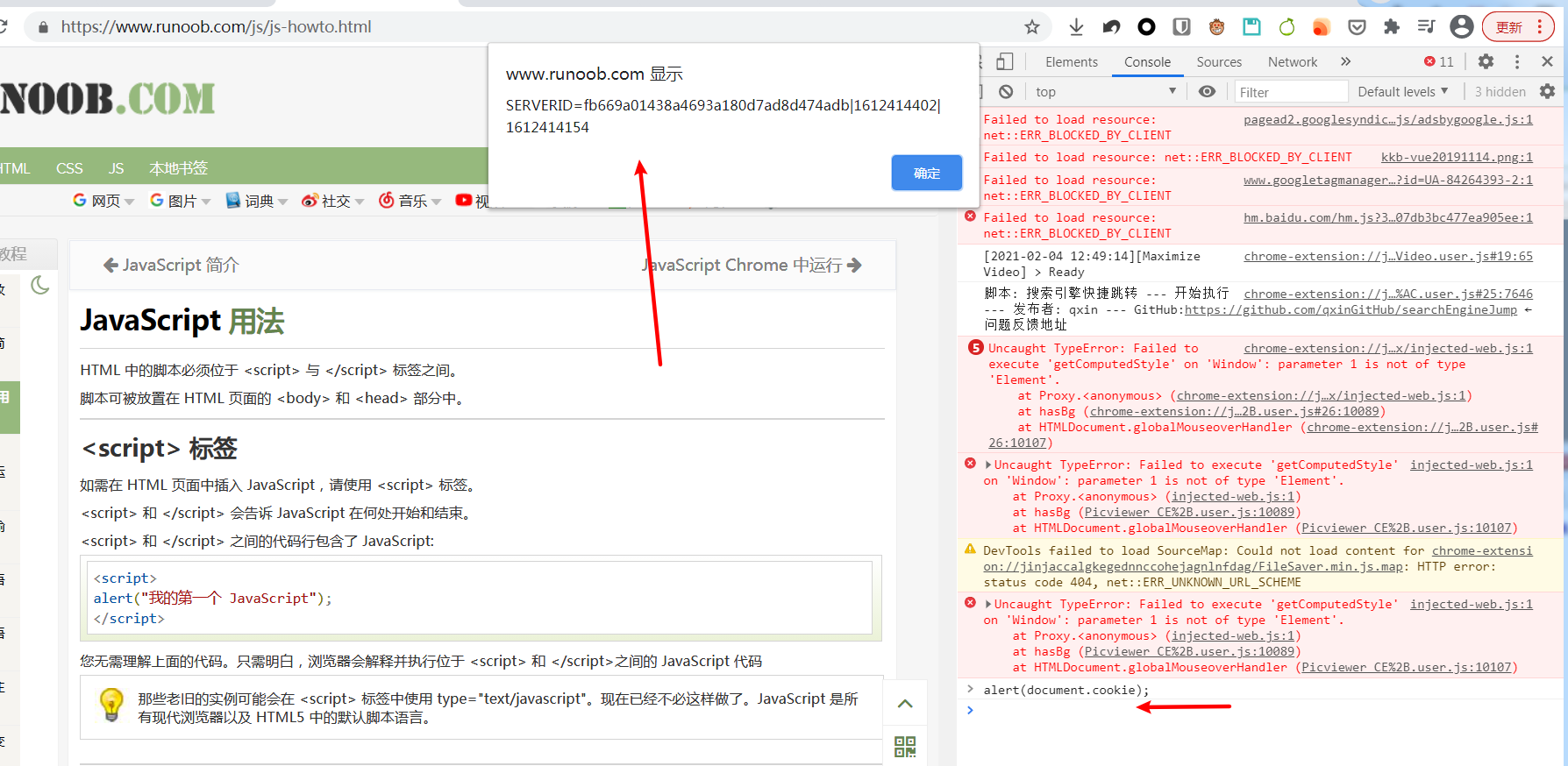
Task: Click the red error count badge showing 11
Action: point(1439,61)
